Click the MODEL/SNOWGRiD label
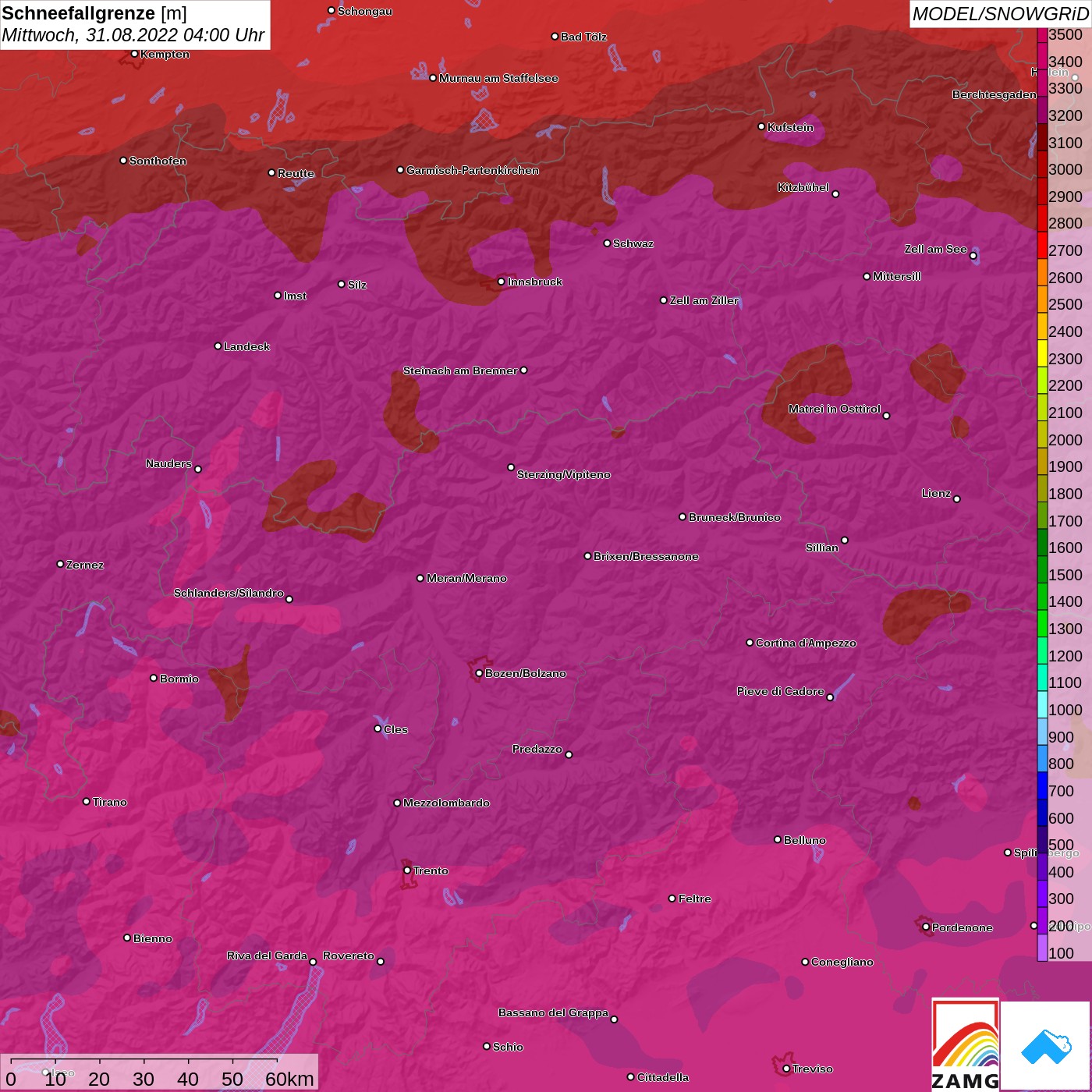Image resolution: width=1092 pixels, height=1092 pixels. [999, 14]
